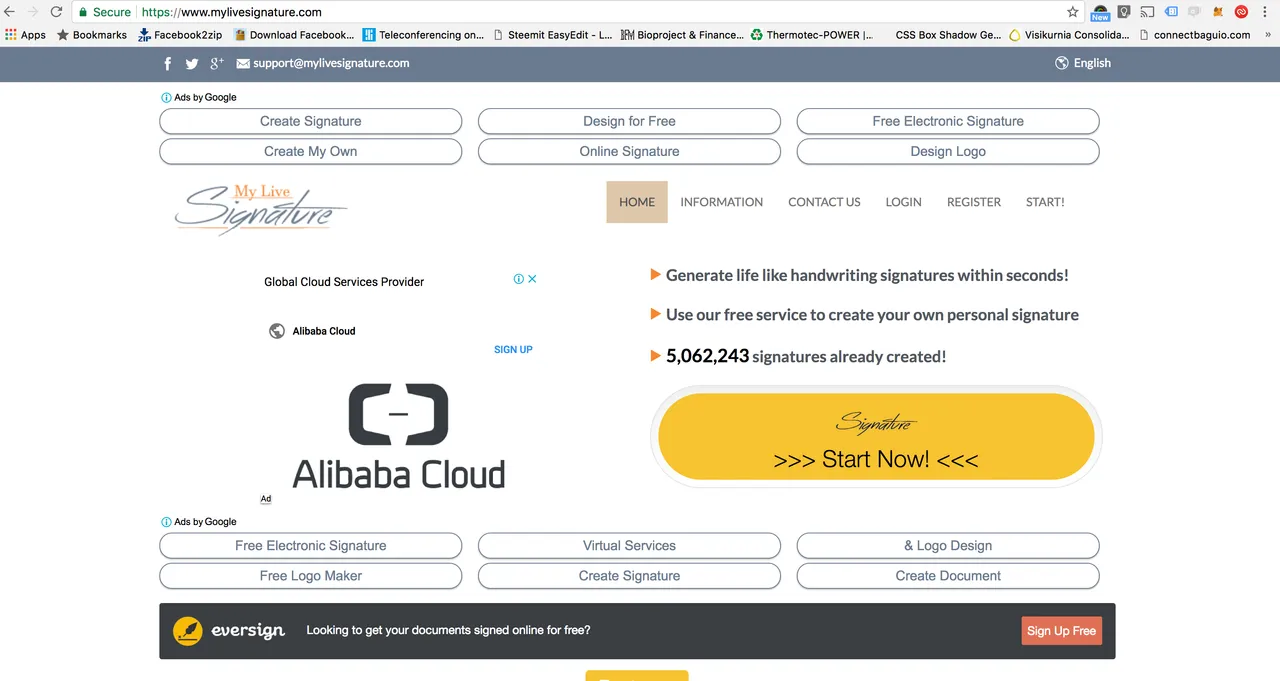
Task: Open the Apps grid shortcut
Action: (25, 34)
